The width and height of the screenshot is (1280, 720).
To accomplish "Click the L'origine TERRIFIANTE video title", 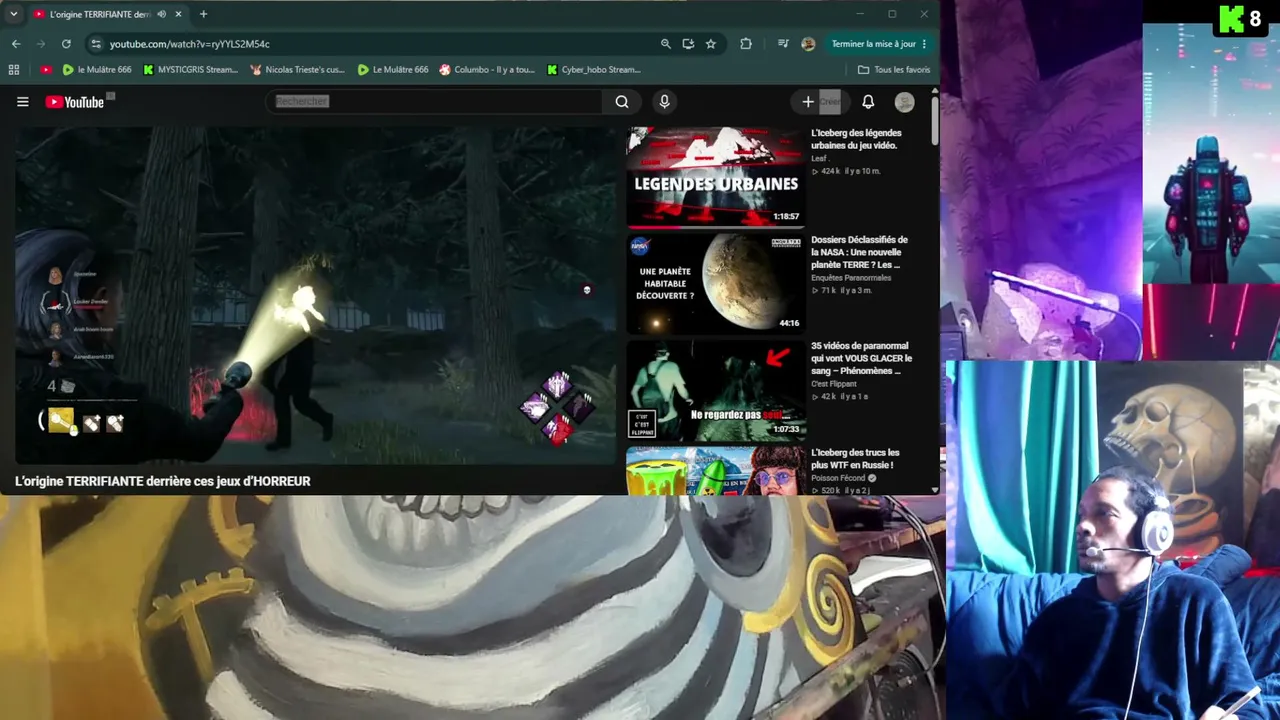I will (163, 481).
